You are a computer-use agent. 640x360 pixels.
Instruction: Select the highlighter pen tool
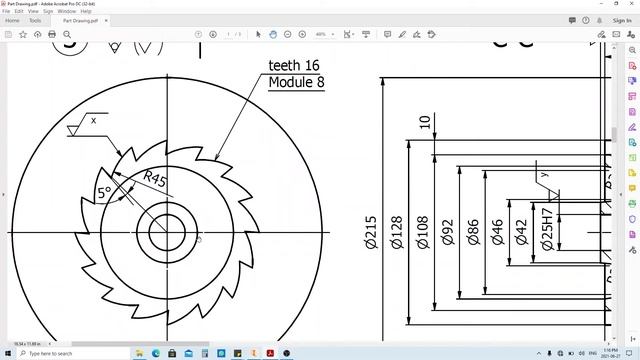click(x=402, y=35)
